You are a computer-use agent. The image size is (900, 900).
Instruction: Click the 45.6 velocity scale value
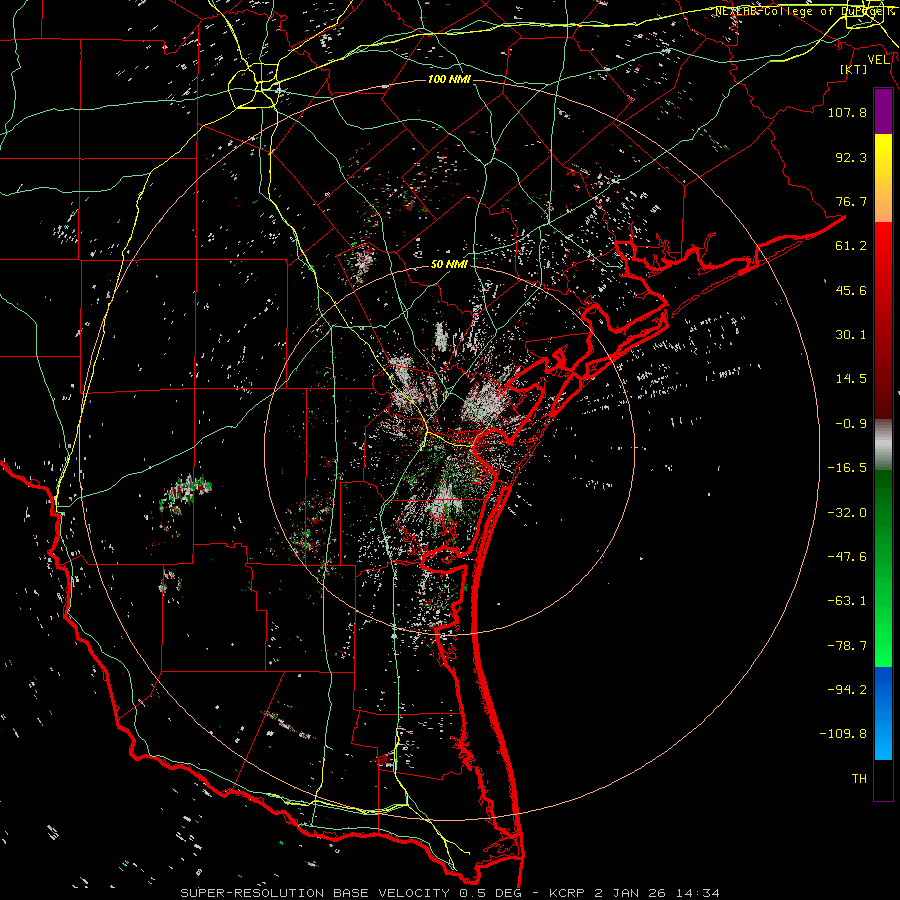pos(851,290)
